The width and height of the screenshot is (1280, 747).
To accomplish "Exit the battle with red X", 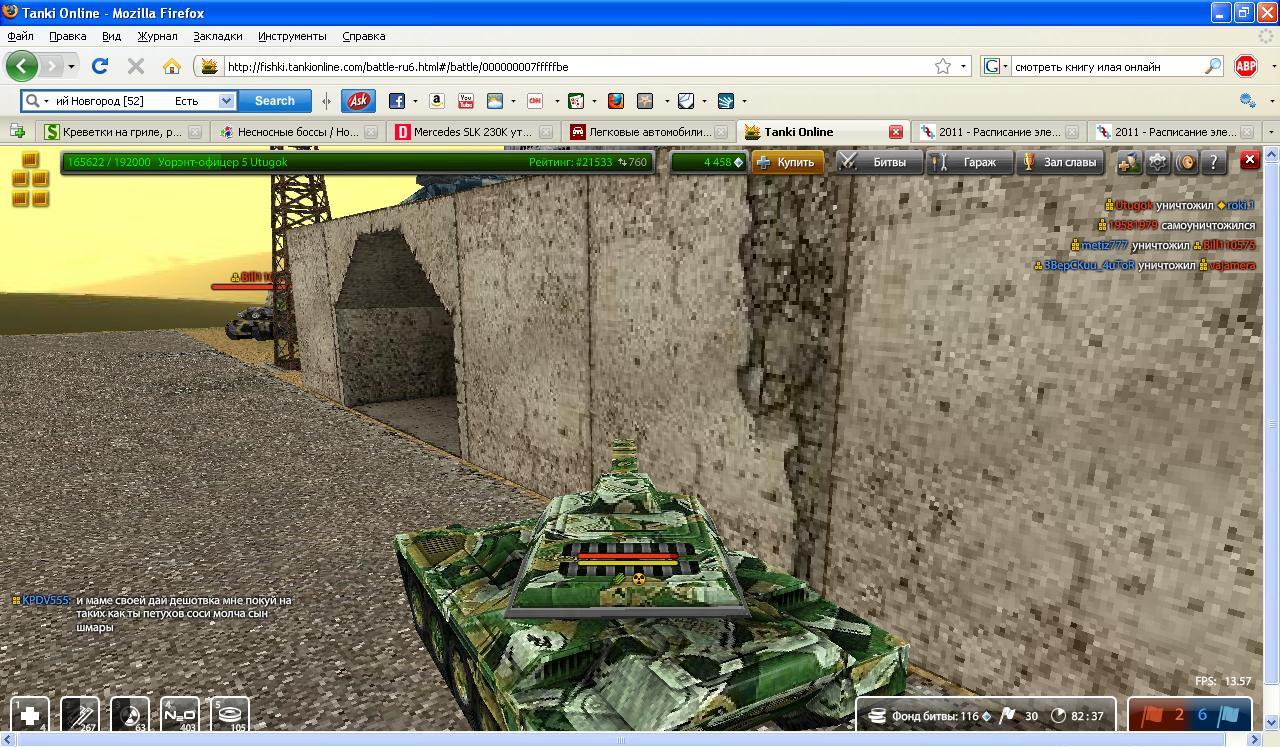I will [x=1250, y=160].
